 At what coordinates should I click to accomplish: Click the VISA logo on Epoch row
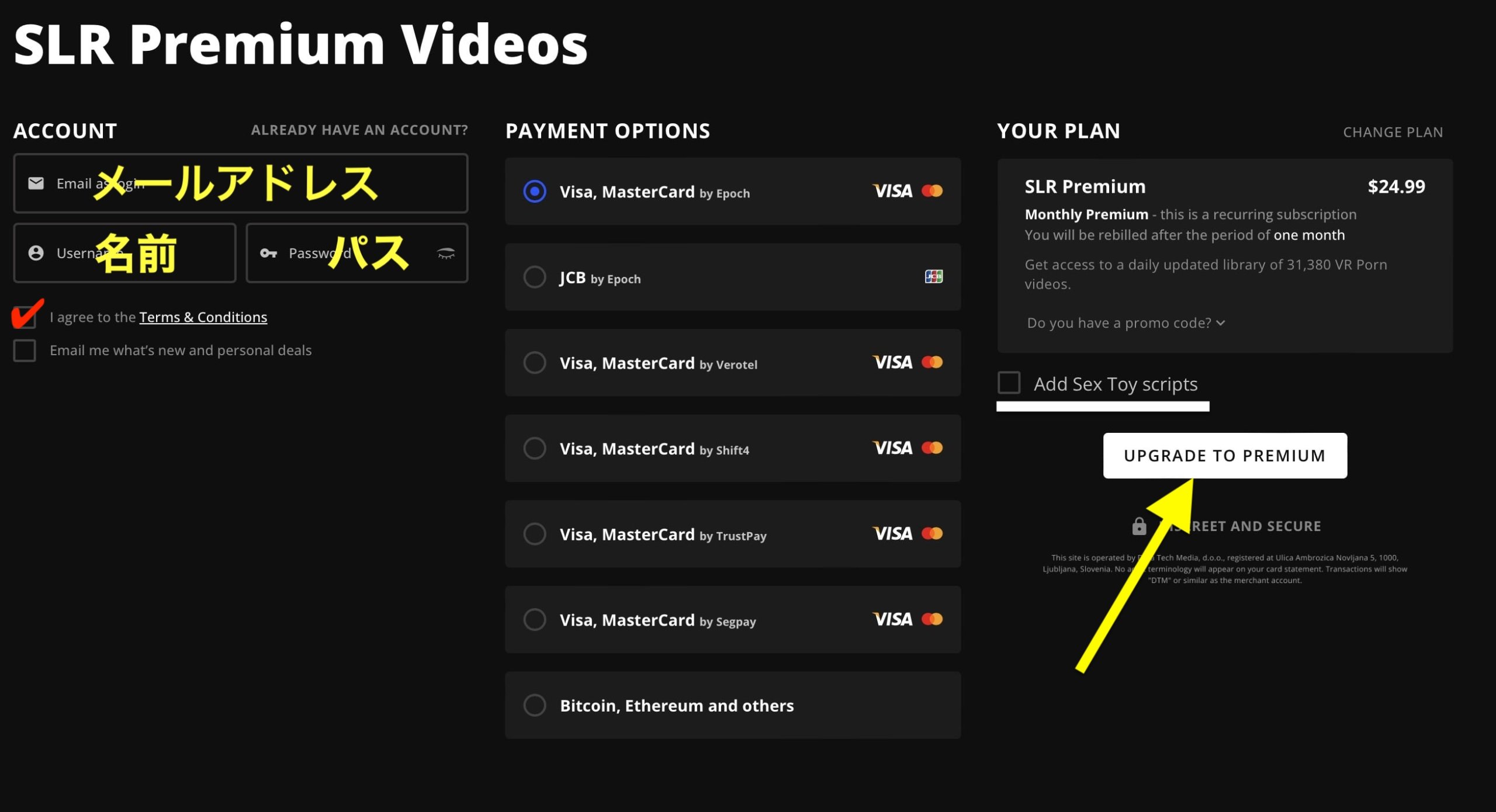pyautogui.click(x=892, y=191)
